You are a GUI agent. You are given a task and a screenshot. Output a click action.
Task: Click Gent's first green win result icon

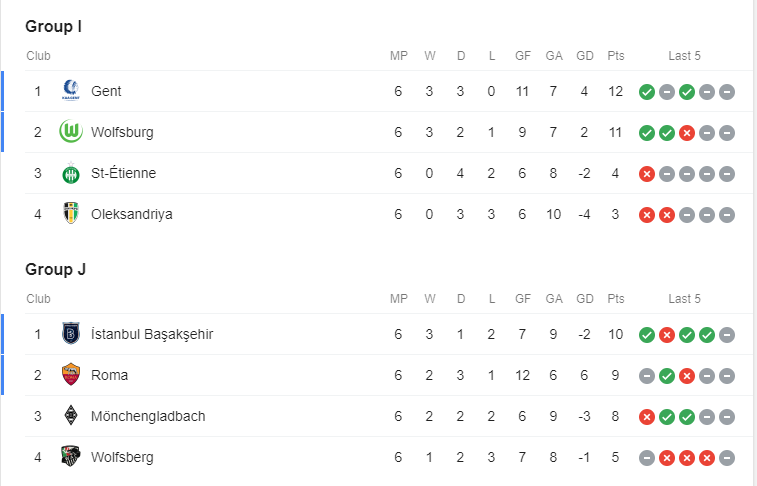tap(647, 92)
